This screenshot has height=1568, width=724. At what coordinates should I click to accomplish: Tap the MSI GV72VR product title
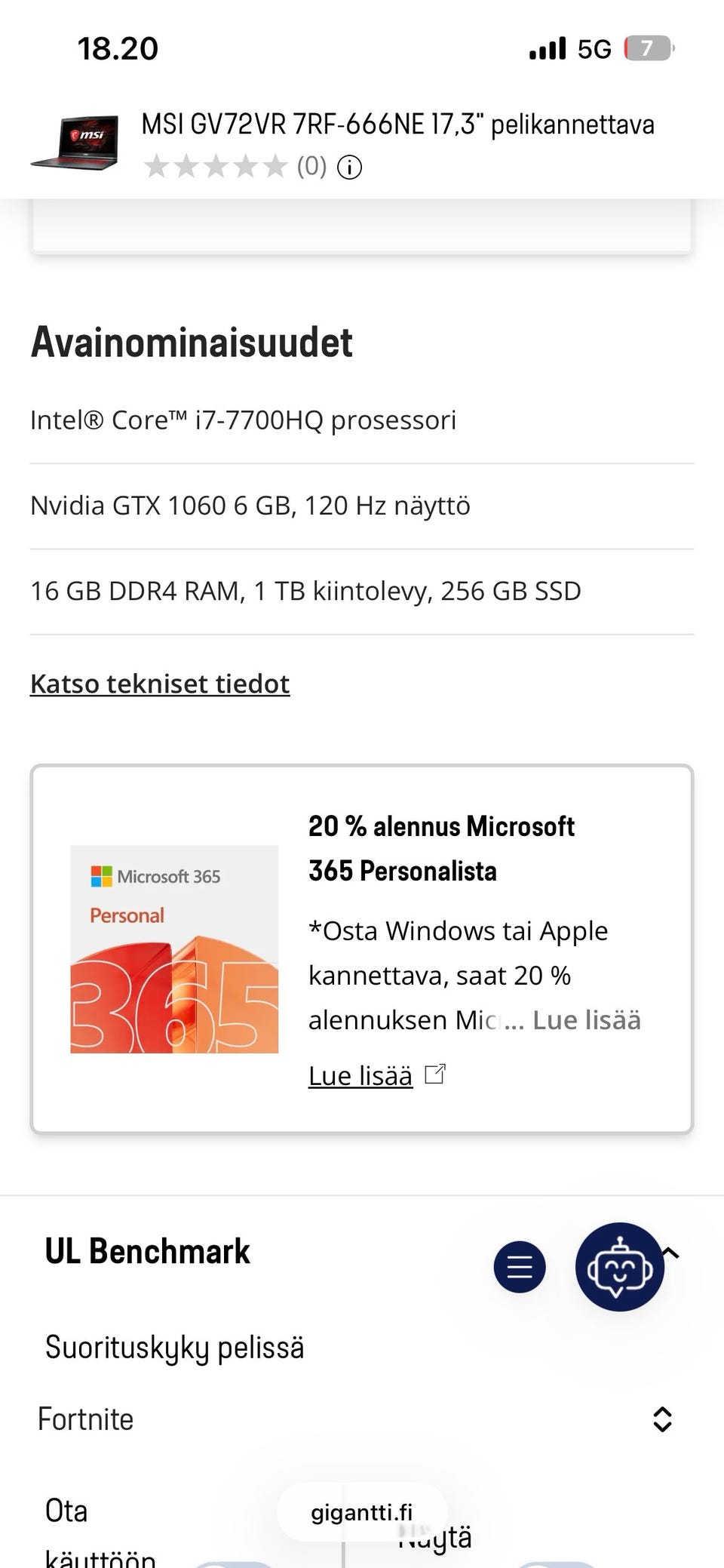tap(397, 125)
